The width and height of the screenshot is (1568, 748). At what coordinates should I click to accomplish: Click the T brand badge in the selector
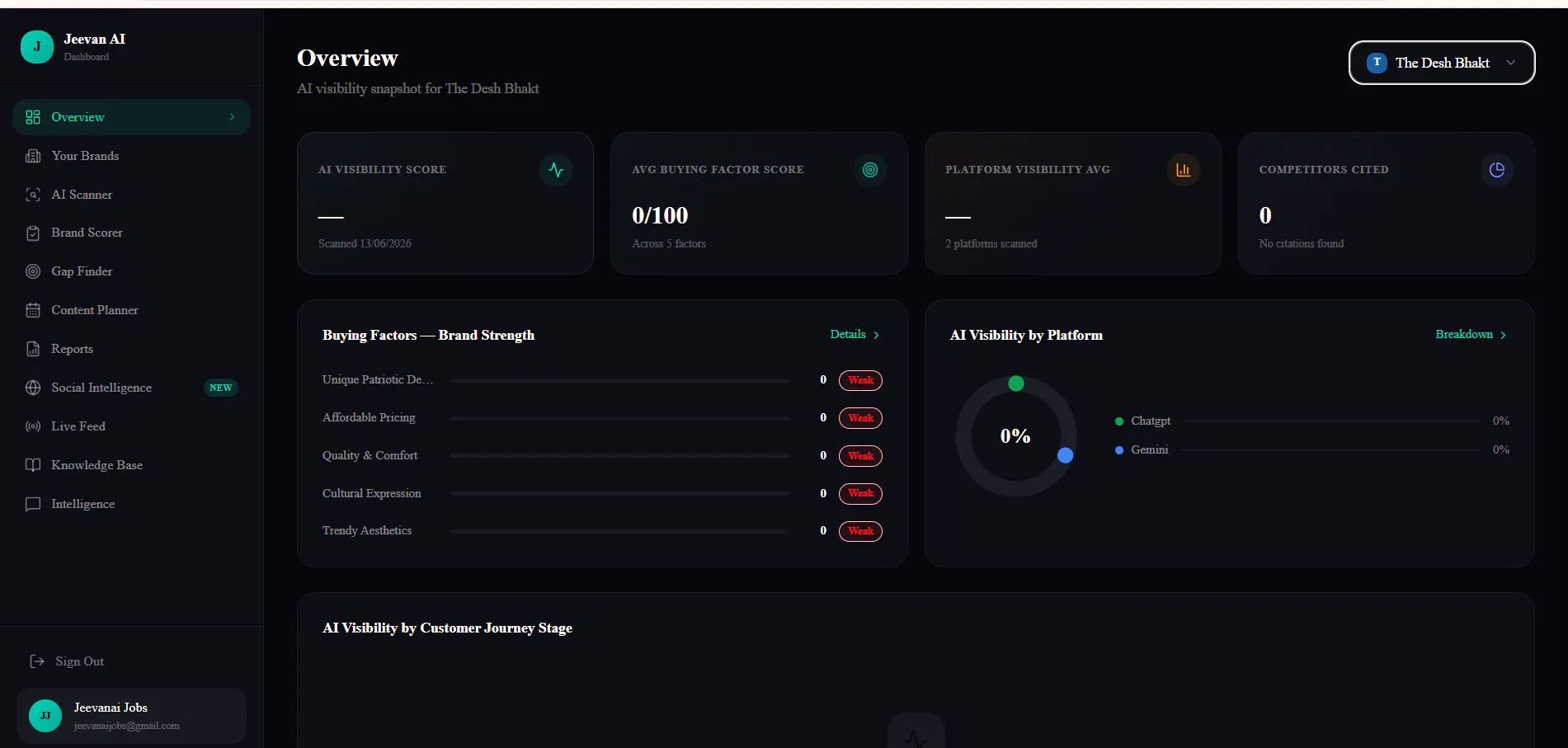pyautogui.click(x=1377, y=63)
